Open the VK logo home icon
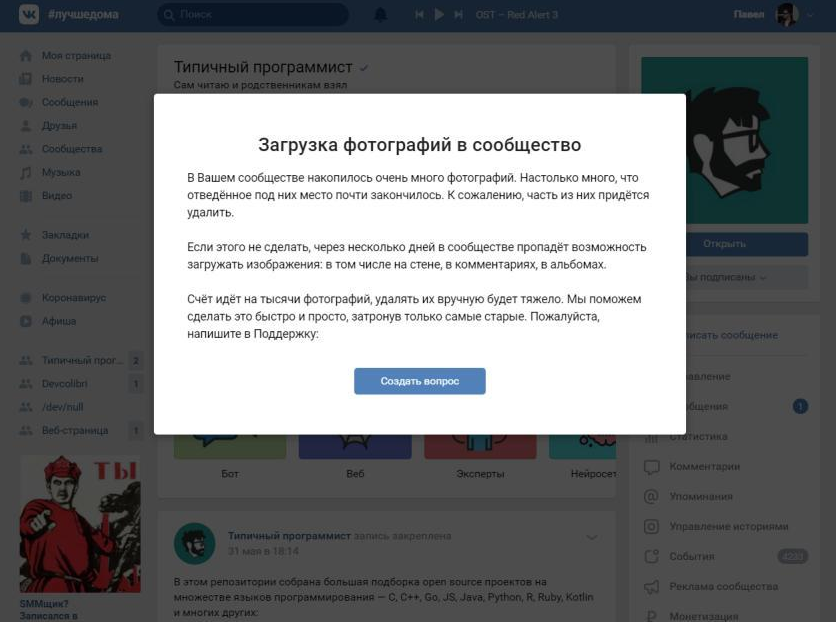Image resolution: width=836 pixels, height=622 pixels. click(x=29, y=14)
